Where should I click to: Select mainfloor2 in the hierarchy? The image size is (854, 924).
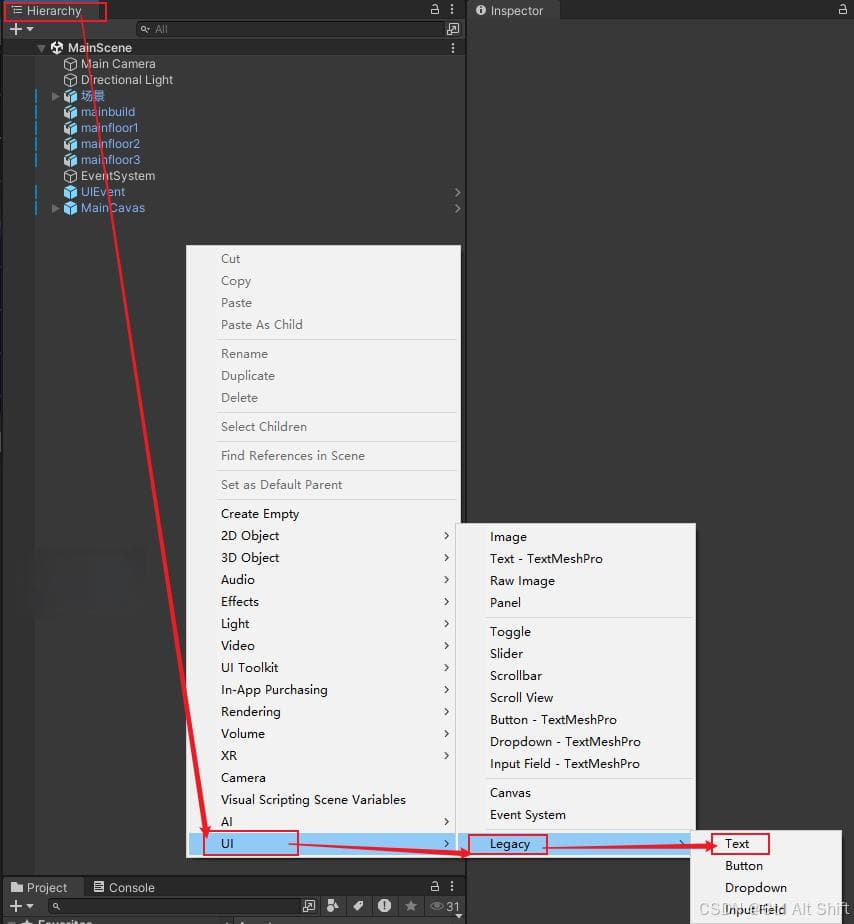pos(110,143)
